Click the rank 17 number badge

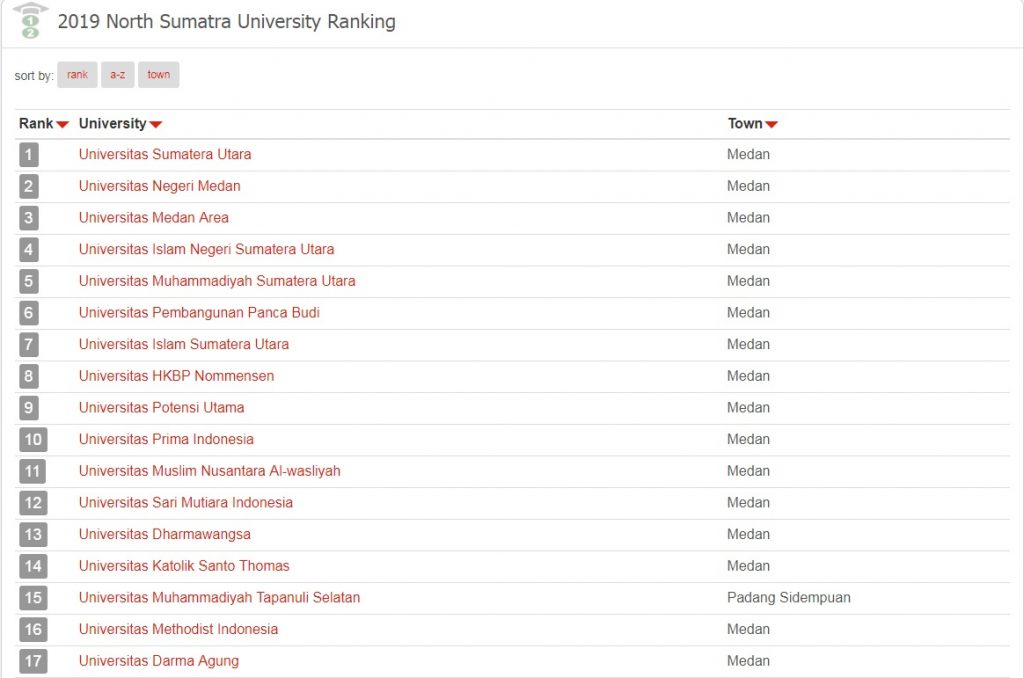pos(33,661)
